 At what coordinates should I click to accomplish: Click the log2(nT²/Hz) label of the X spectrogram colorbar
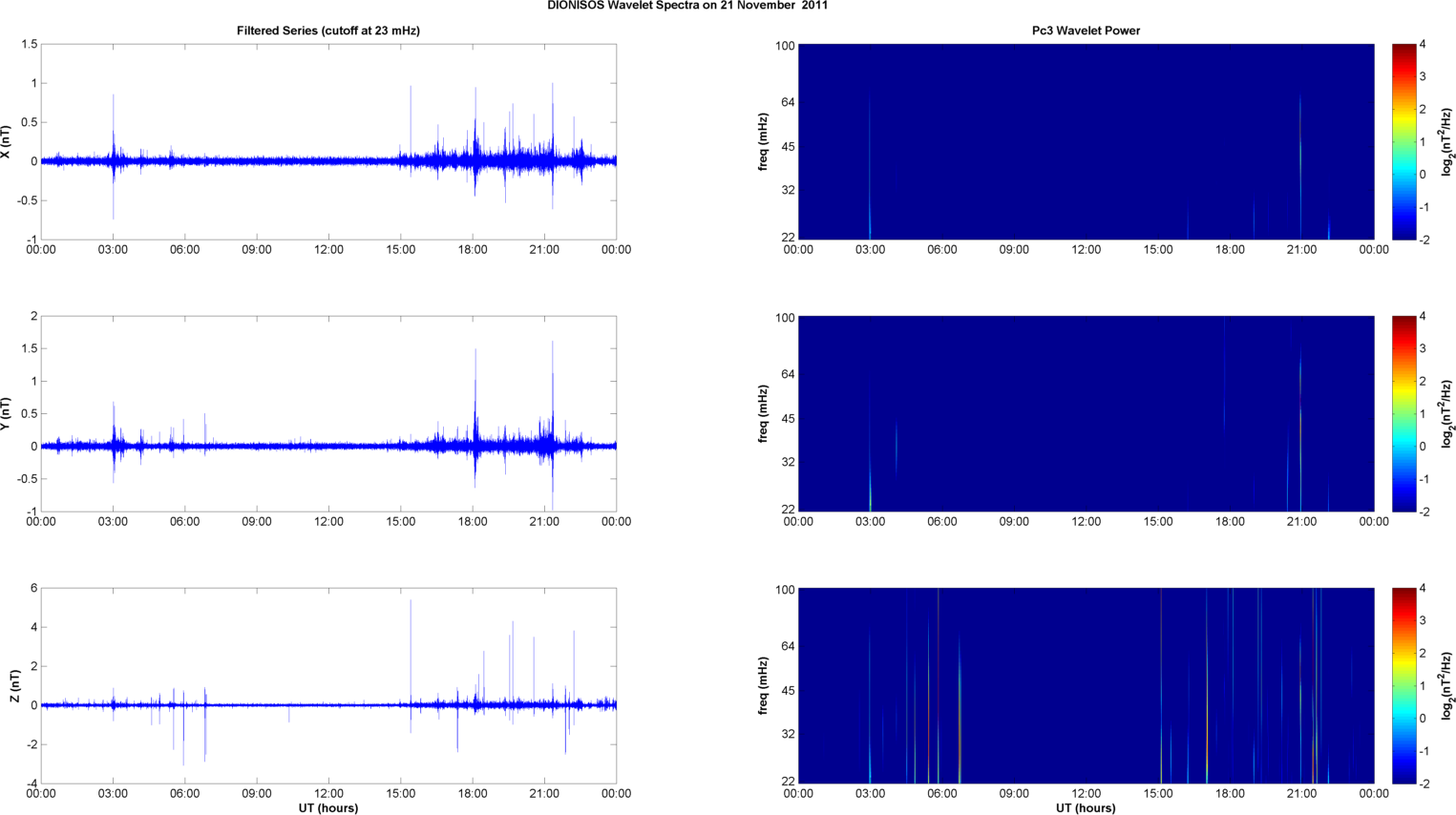point(1447,142)
